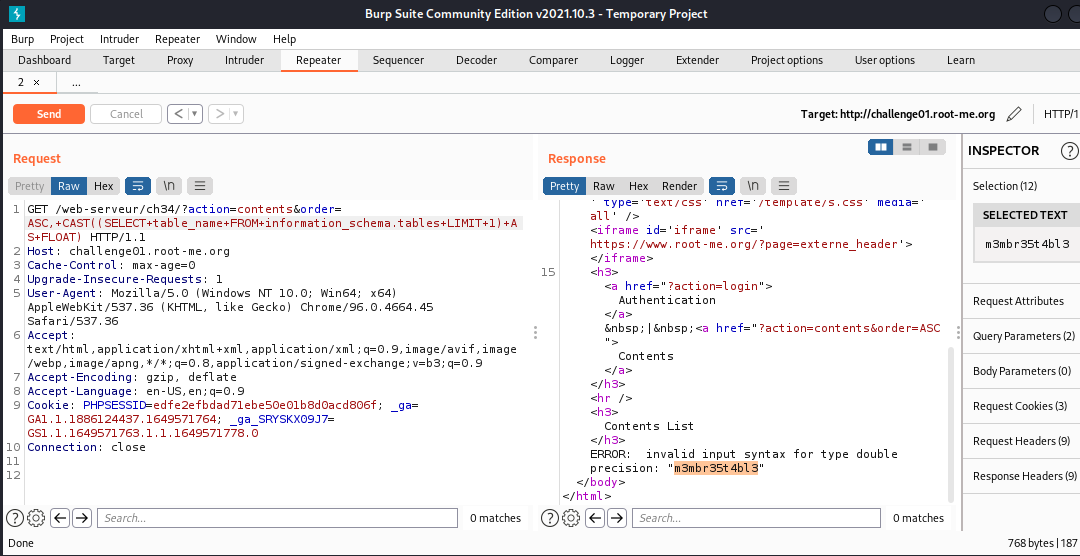Click help icon beside Request search bar
The width and height of the screenshot is (1080, 556).
tap(15, 517)
